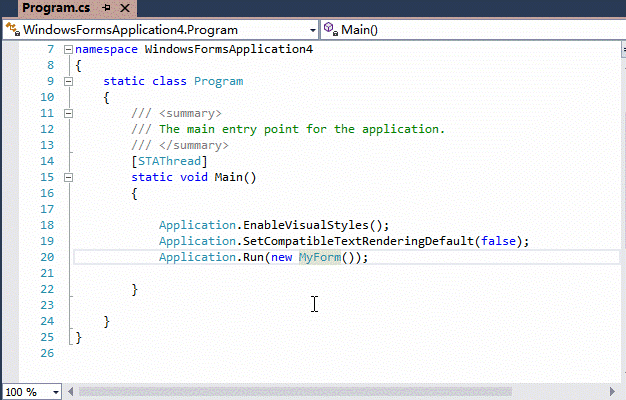Image resolution: width=626 pixels, height=400 pixels.
Task: Collapse the static class Program block
Action: tap(68, 81)
